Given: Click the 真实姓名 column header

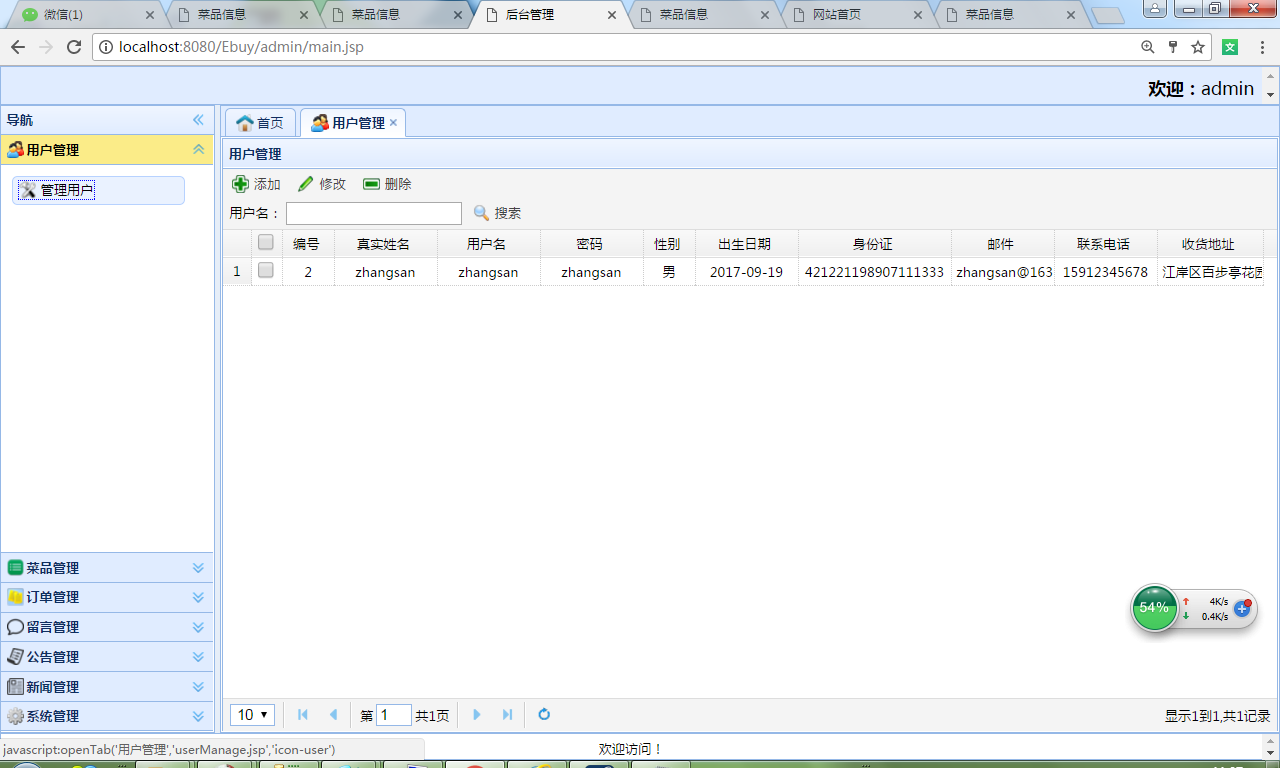Looking at the screenshot, I should [384, 244].
